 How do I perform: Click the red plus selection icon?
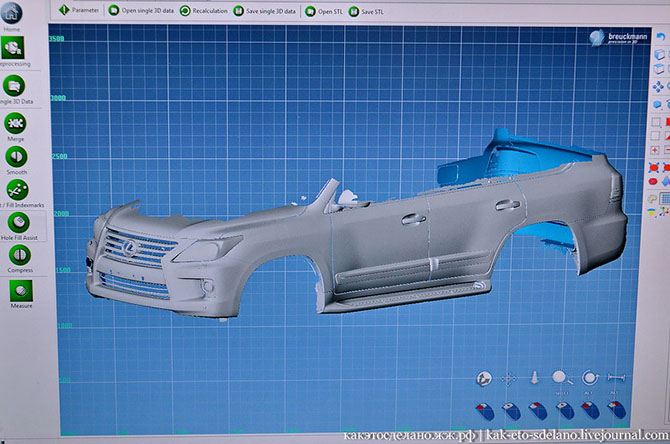(654, 150)
